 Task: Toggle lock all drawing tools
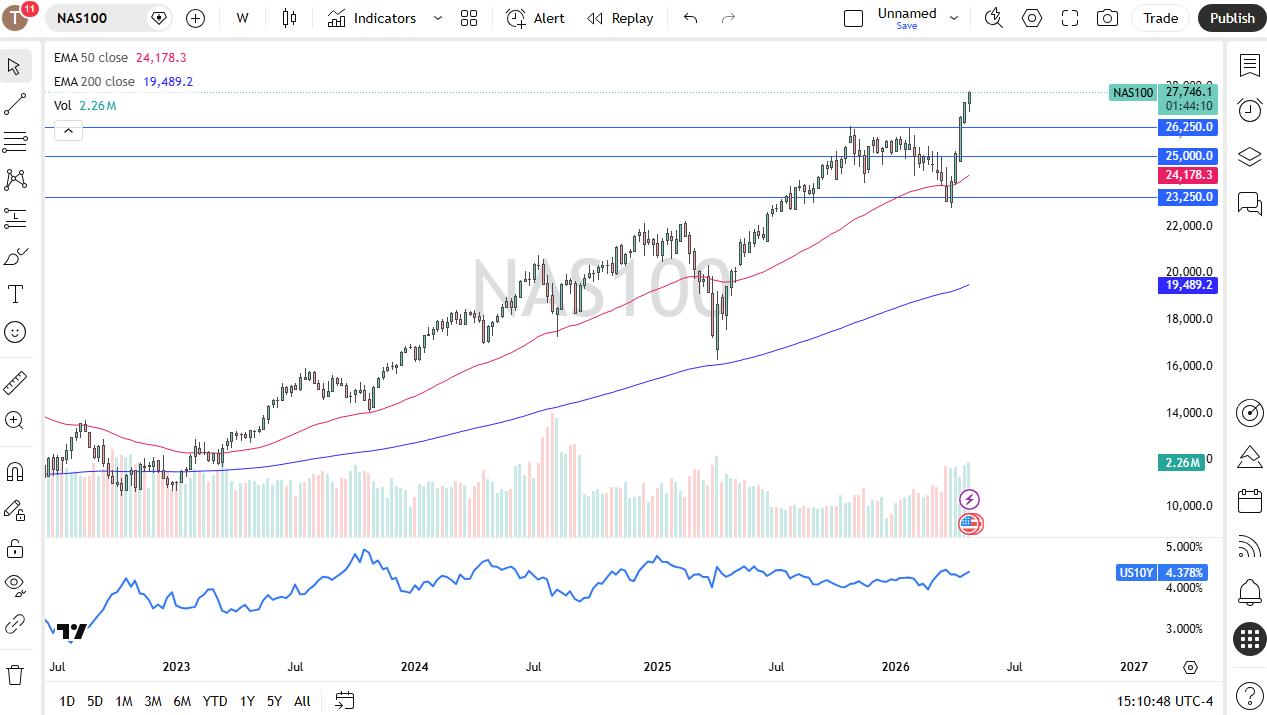[x=15, y=548]
